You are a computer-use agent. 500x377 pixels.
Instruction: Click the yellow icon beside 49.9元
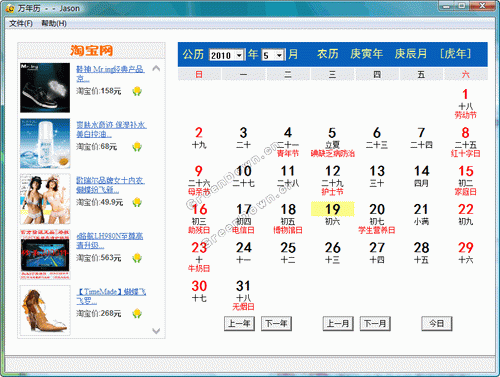pyautogui.click(x=137, y=202)
